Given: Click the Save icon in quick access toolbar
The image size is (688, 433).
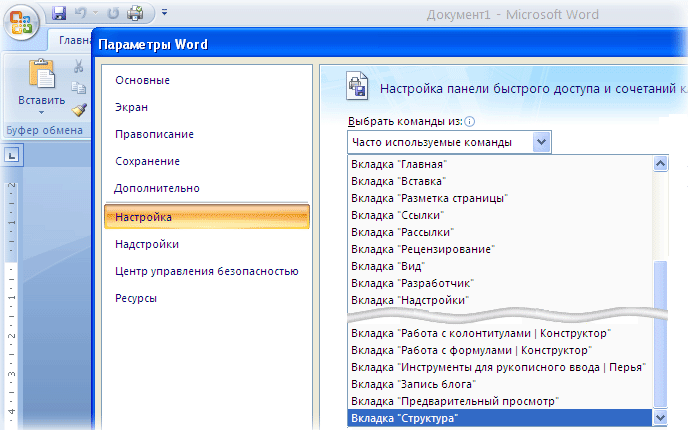Looking at the screenshot, I should [x=59, y=13].
